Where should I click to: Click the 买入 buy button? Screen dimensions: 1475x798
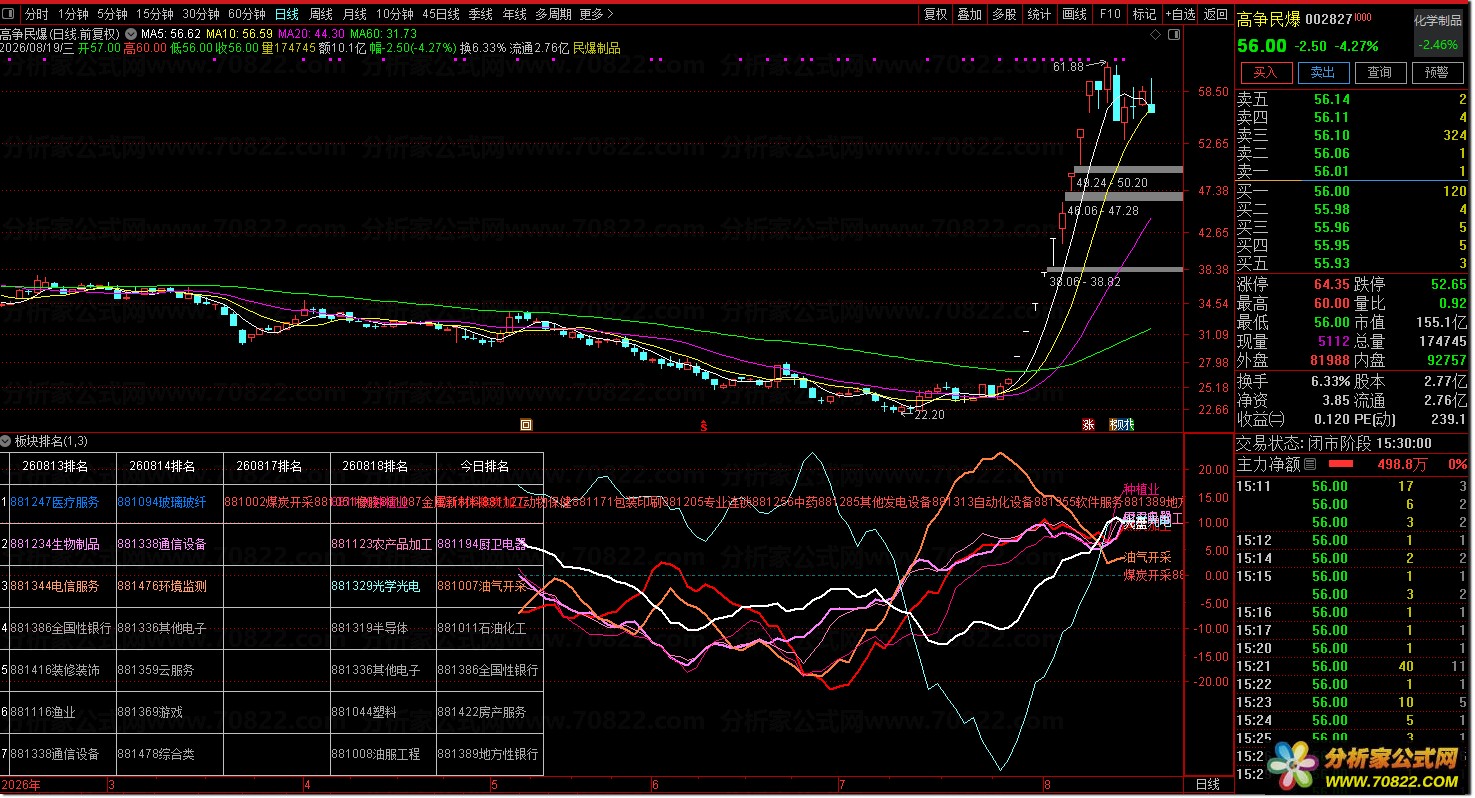pyautogui.click(x=1265, y=73)
